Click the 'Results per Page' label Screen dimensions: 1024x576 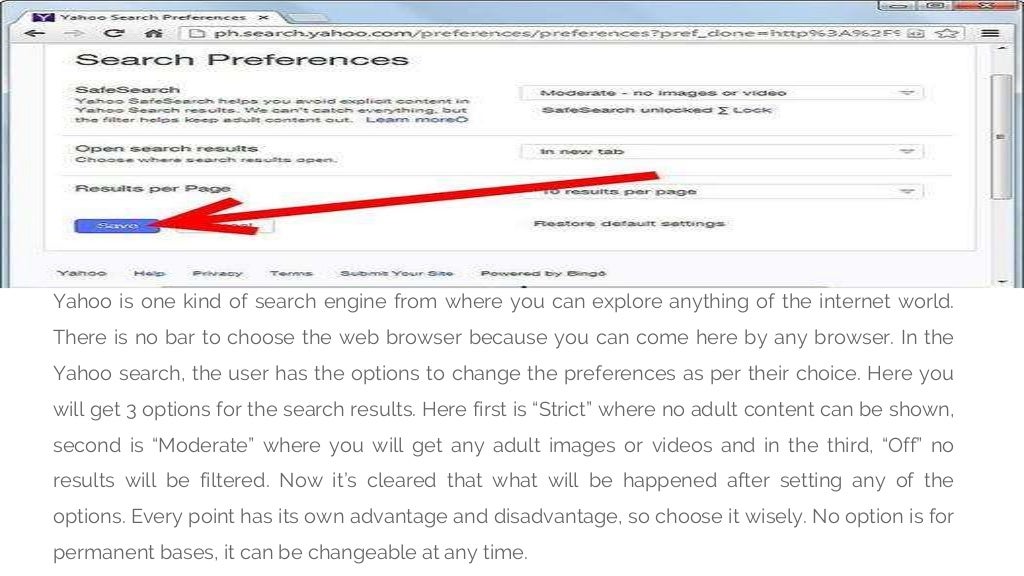tap(153, 188)
